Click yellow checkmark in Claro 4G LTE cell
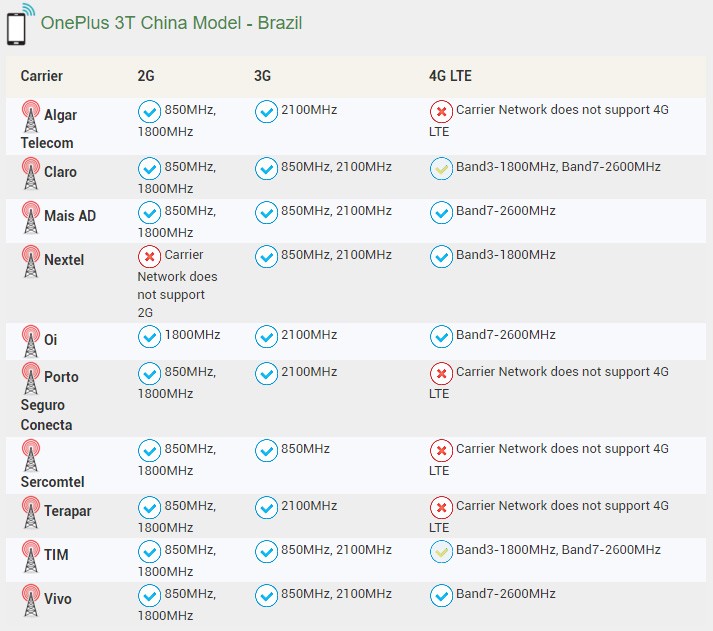This screenshot has height=631, width=713. [441, 169]
